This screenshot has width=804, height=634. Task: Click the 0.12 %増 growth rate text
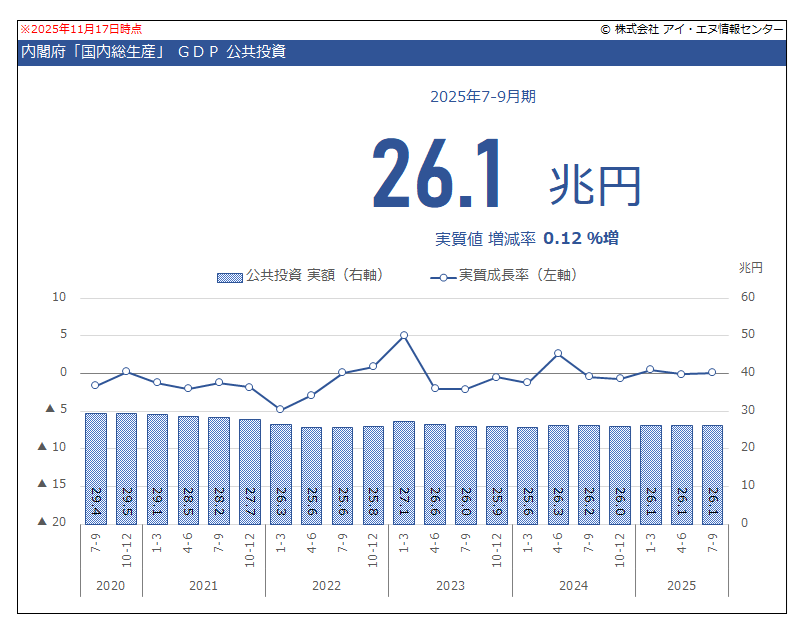[x=581, y=238]
